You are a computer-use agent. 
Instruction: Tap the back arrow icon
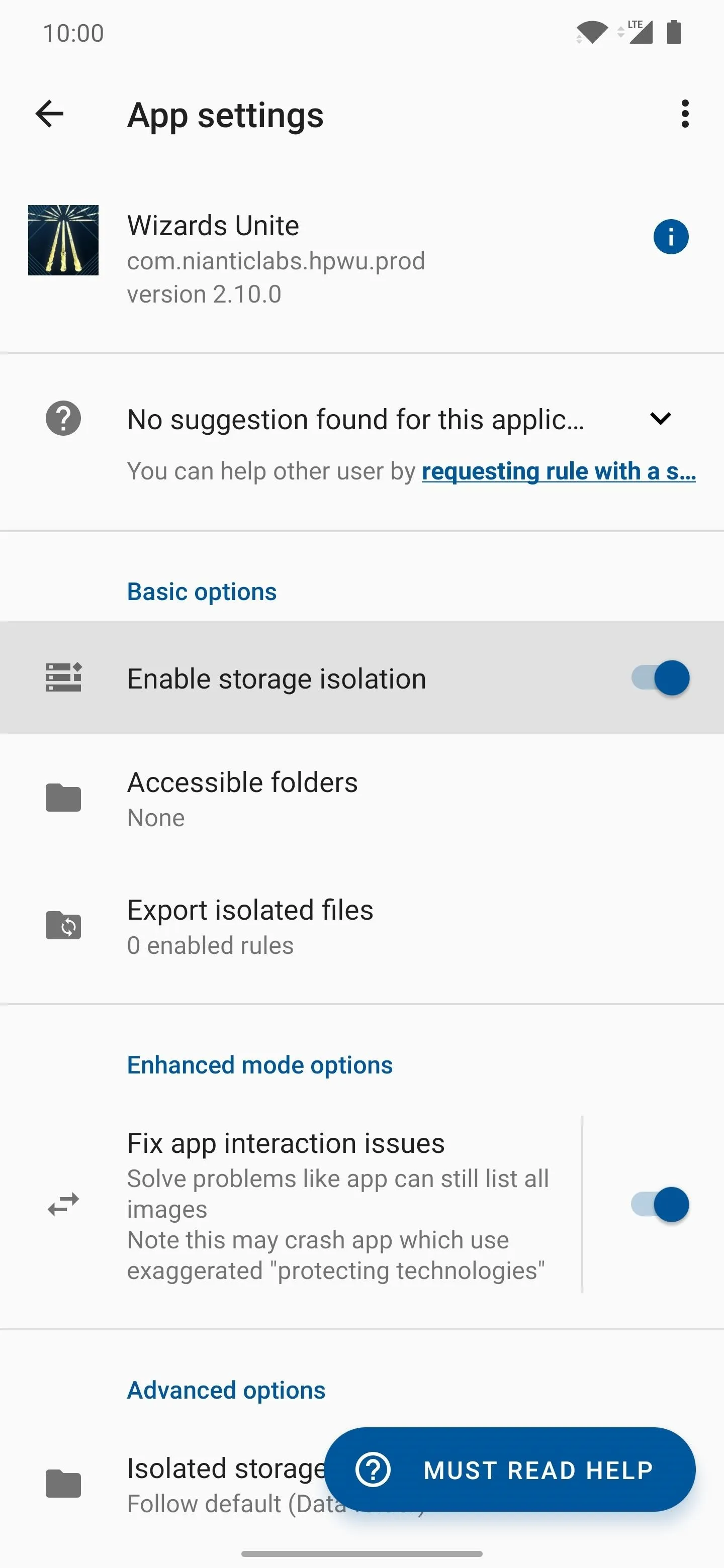pyautogui.click(x=50, y=114)
